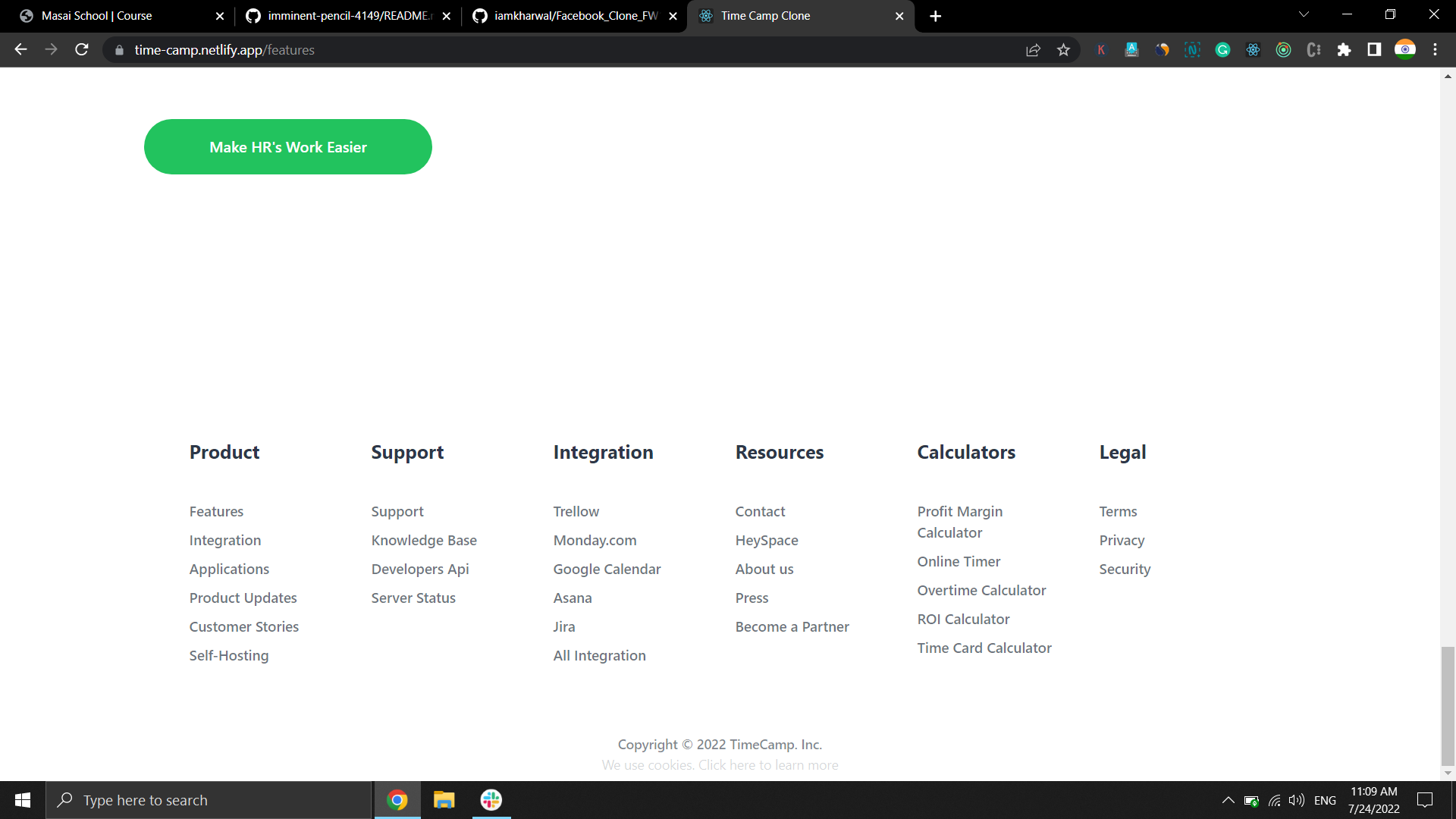Open the React Developer Tools extension
1456x819 pixels.
1253,49
